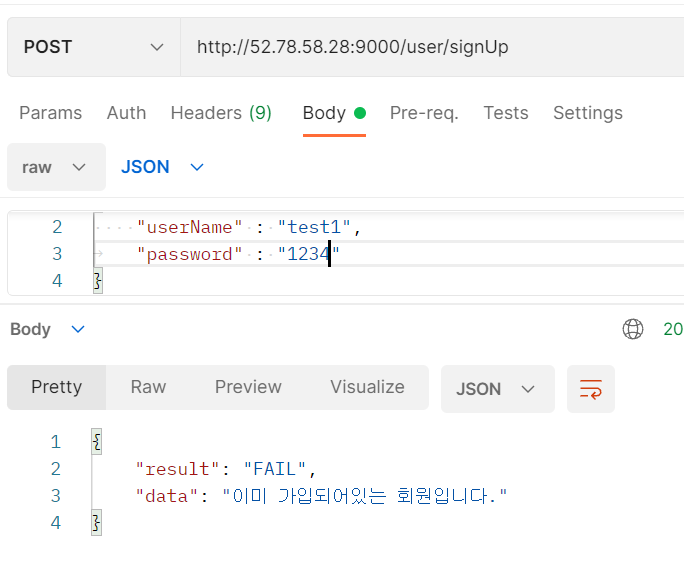The width and height of the screenshot is (684, 579).
Task: Open the response JSON format dropdown
Action: tap(497, 389)
